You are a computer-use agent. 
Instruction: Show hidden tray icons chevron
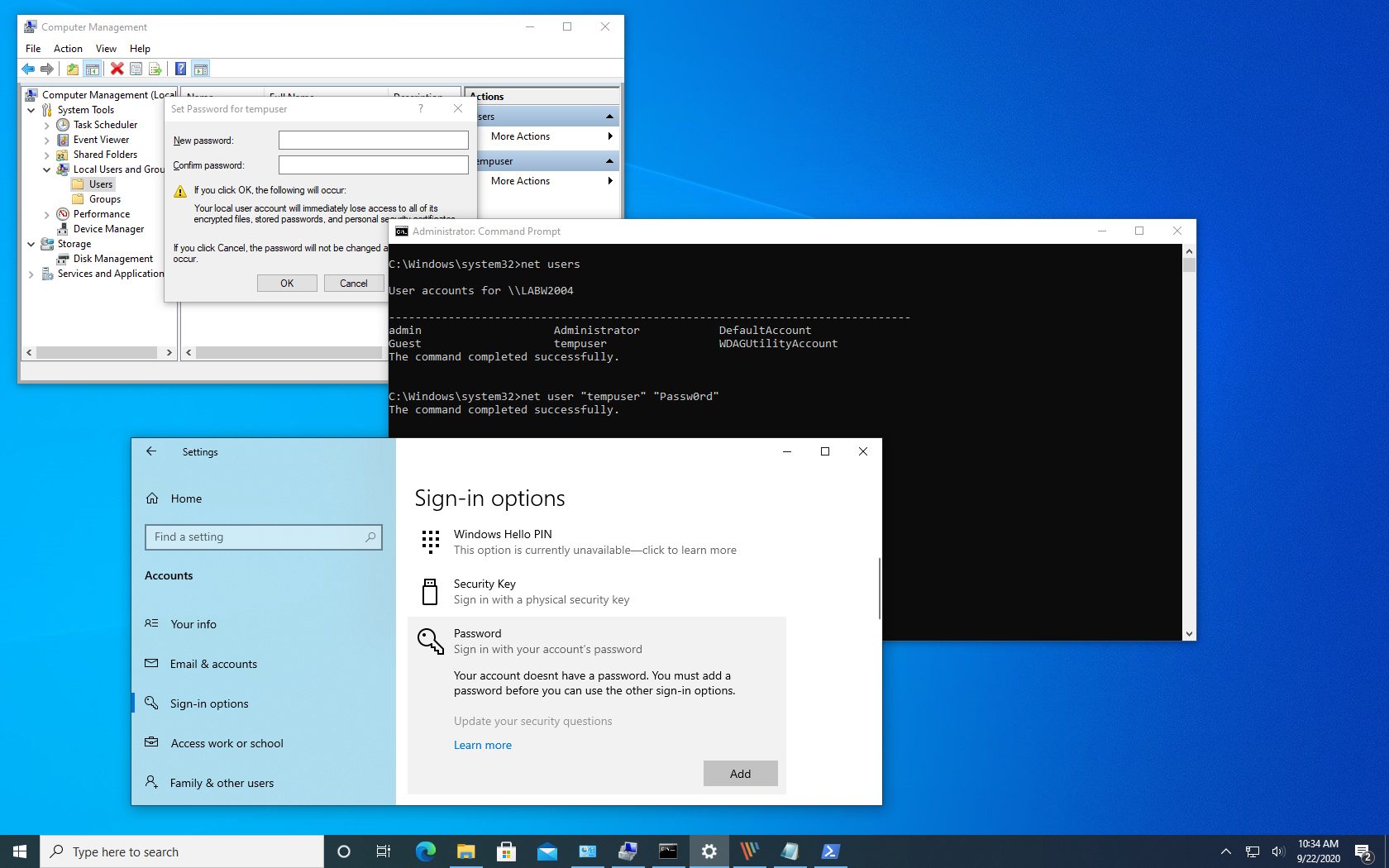[x=1226, y=851]
